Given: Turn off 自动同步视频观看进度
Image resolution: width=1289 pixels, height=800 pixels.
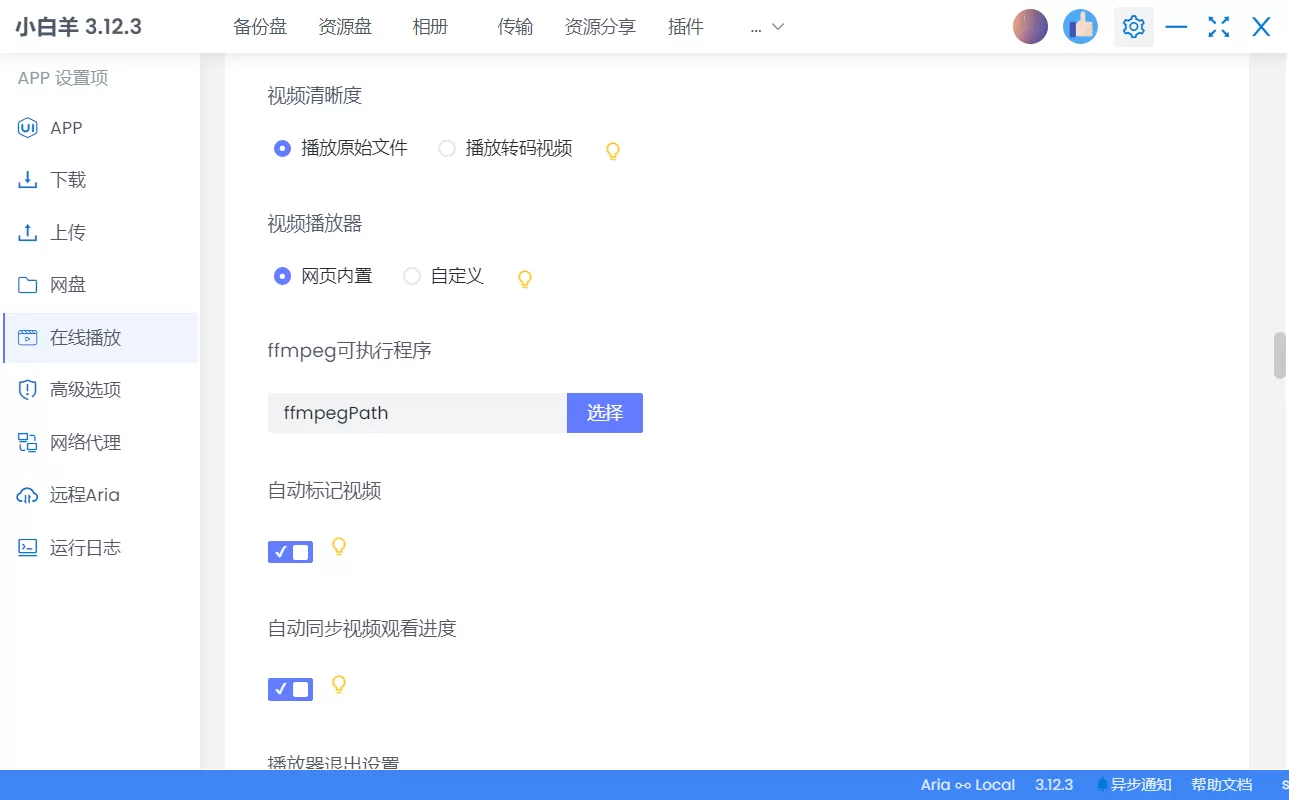Looking at the screenshot, I should pyautogui.click(x=290, y=688).
